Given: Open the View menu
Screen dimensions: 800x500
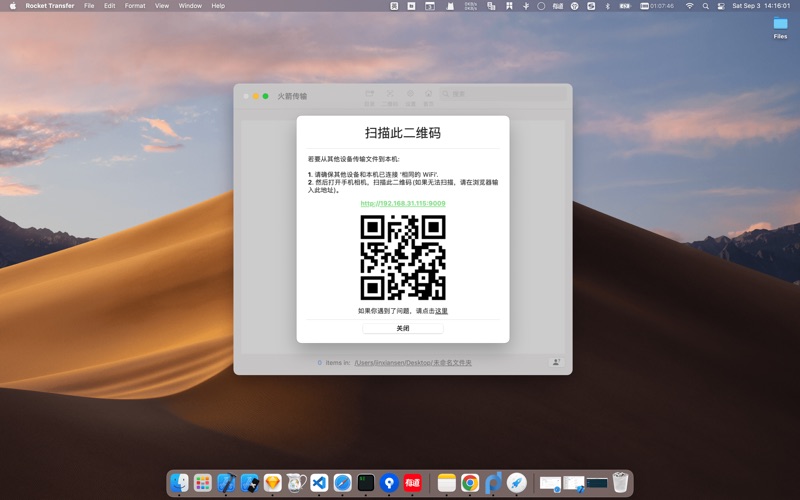Looking at the screenshot, I should click(162, 6).
